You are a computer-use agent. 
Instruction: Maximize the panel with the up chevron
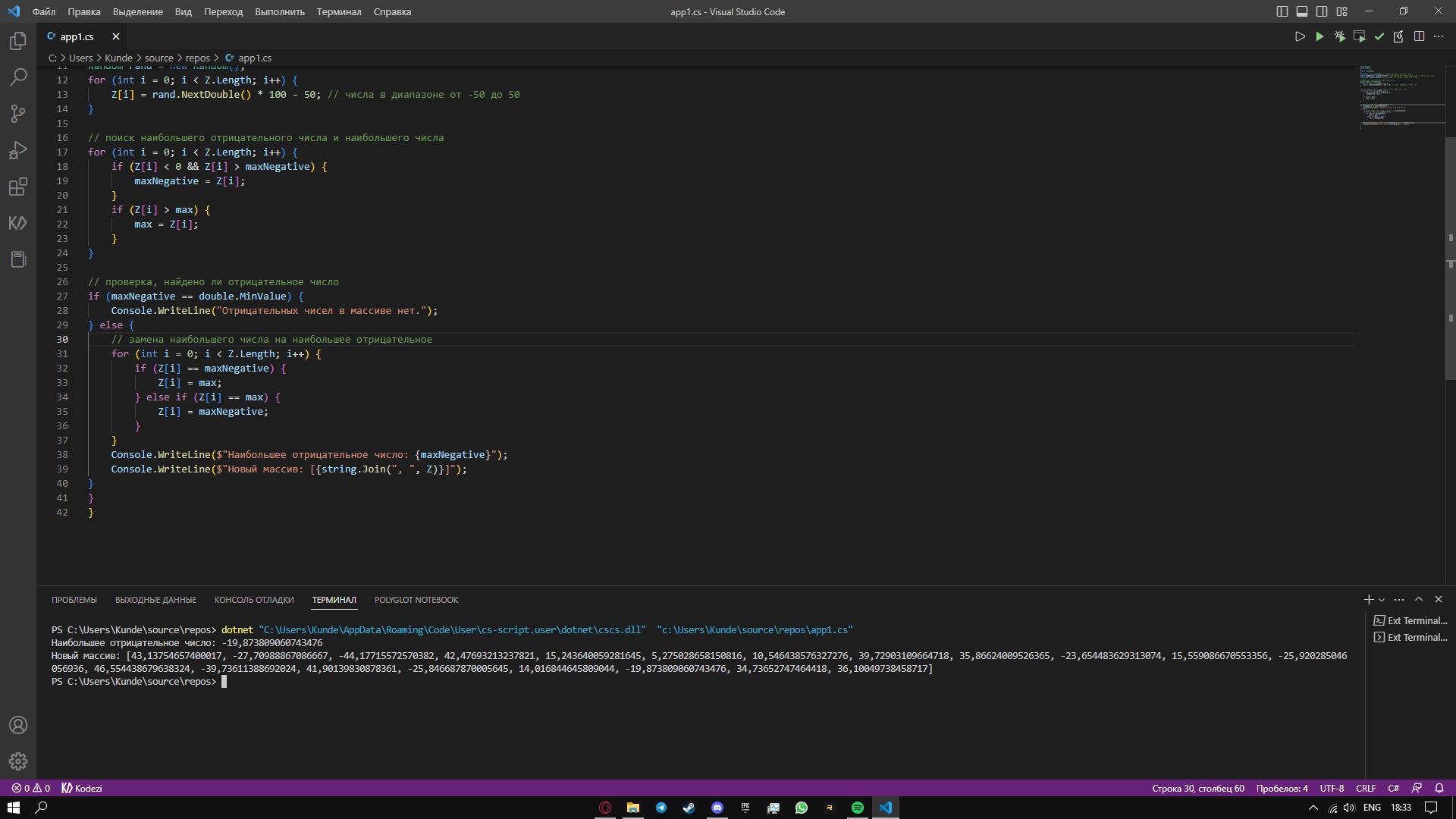[x=1419, y=599]
